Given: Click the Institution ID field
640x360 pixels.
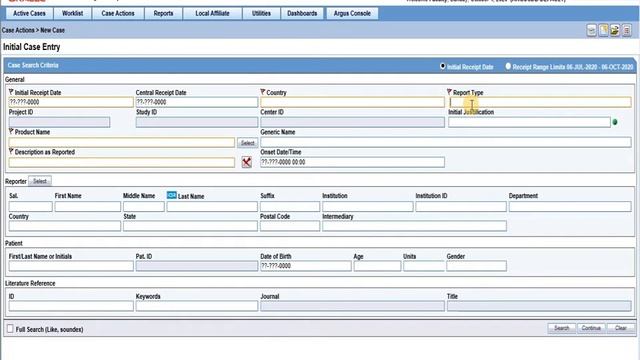Looking at the screenshot, I should point(461,207).
